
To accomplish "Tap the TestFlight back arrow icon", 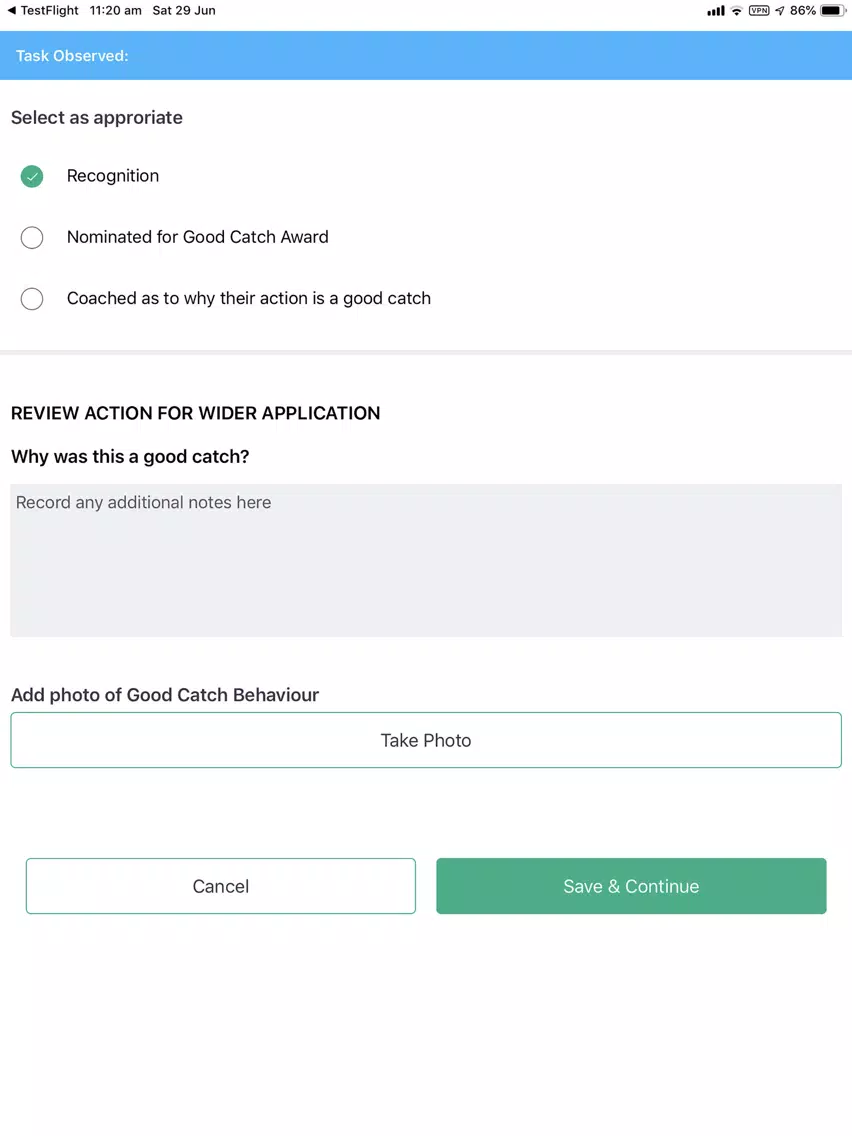I will 11,11.
